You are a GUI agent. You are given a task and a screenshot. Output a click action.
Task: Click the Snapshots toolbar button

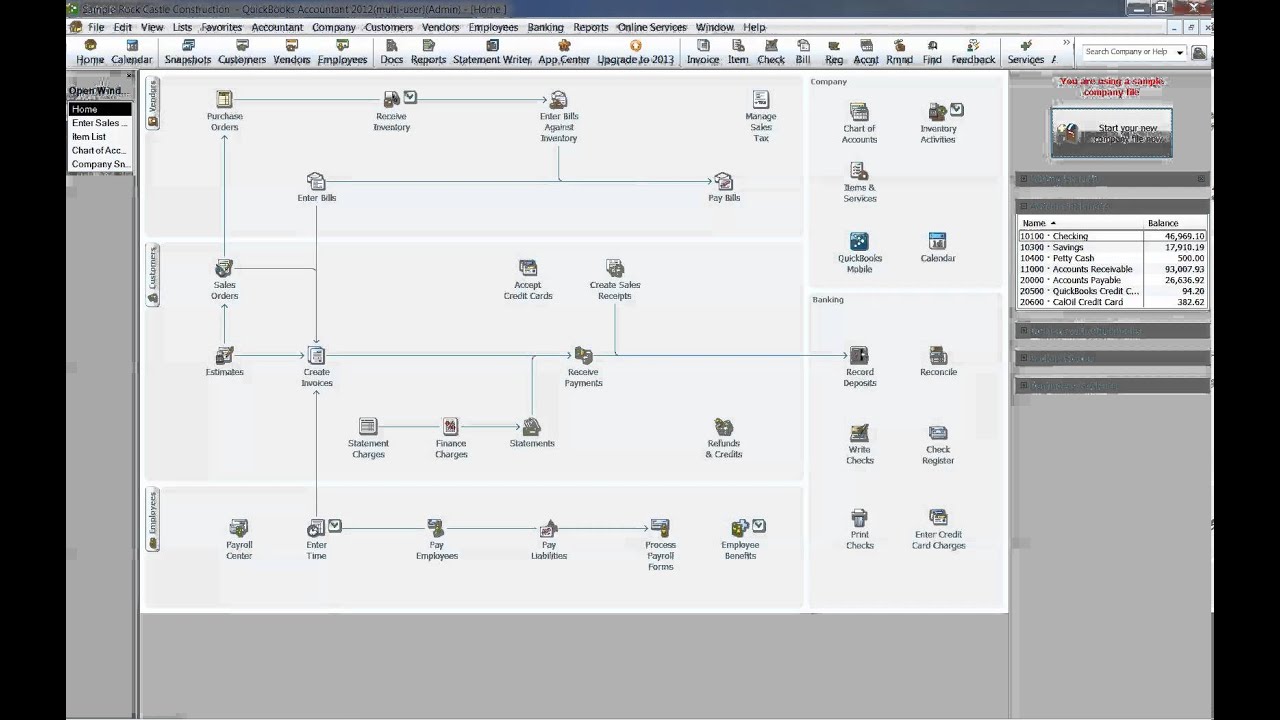point(188,52)
